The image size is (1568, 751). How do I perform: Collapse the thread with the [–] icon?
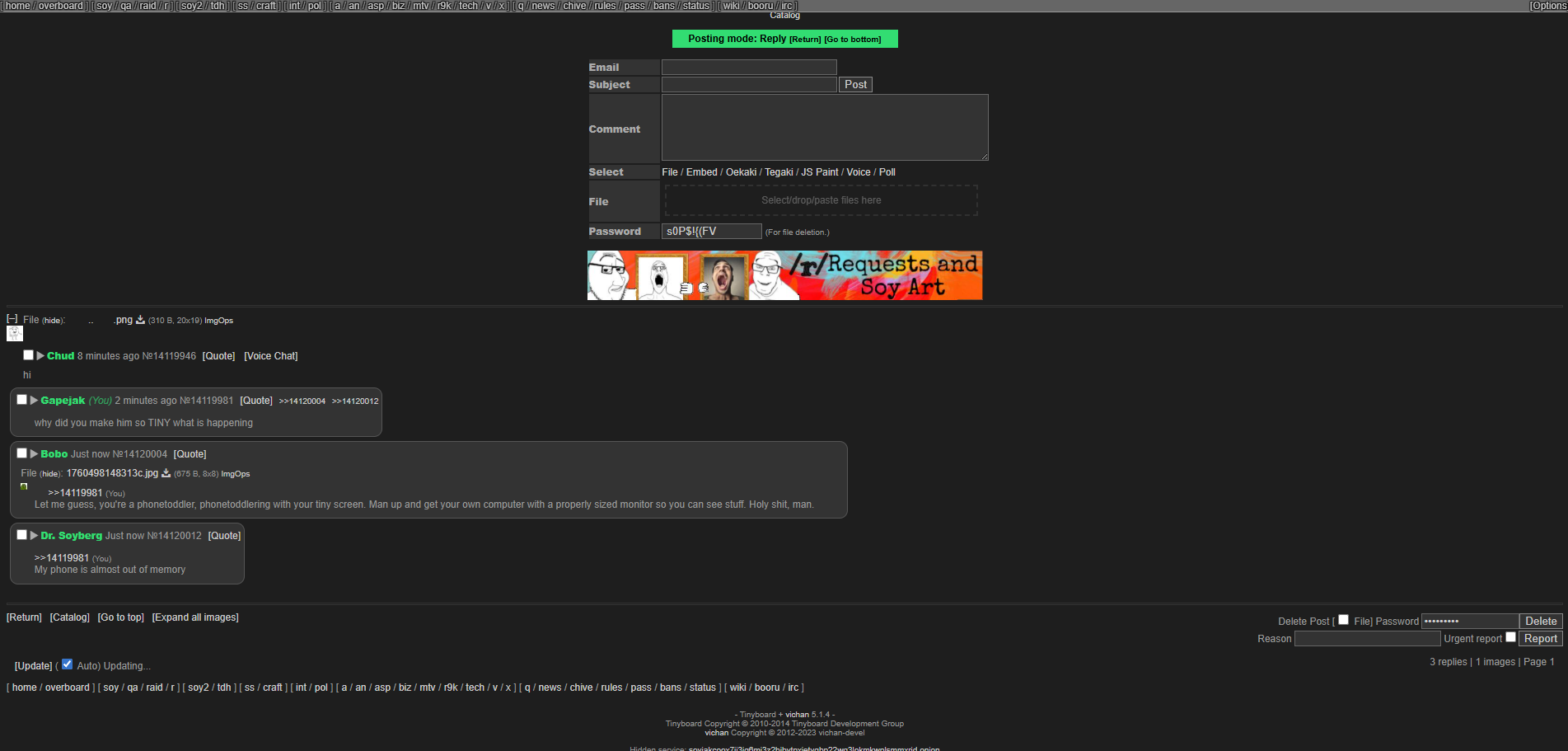point(12,319)
